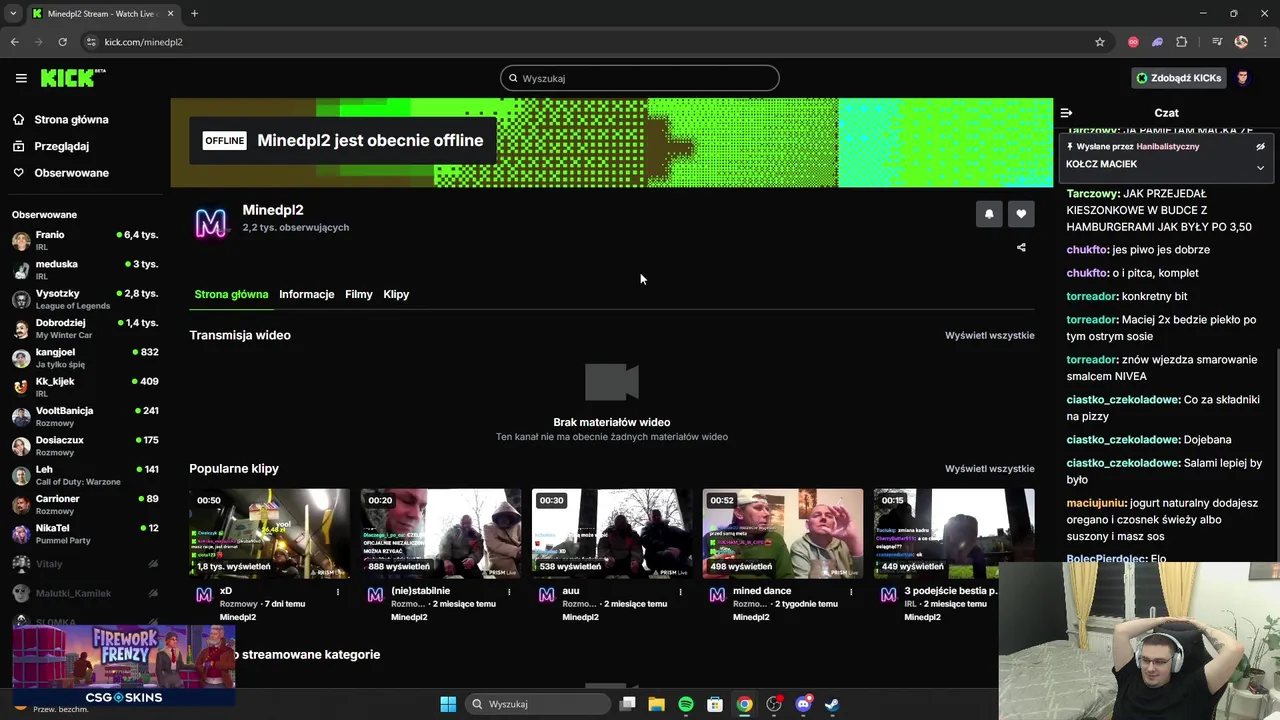Reload the page with refresh icon
This screenshot has height=720, width=1280.
point(62,42)
